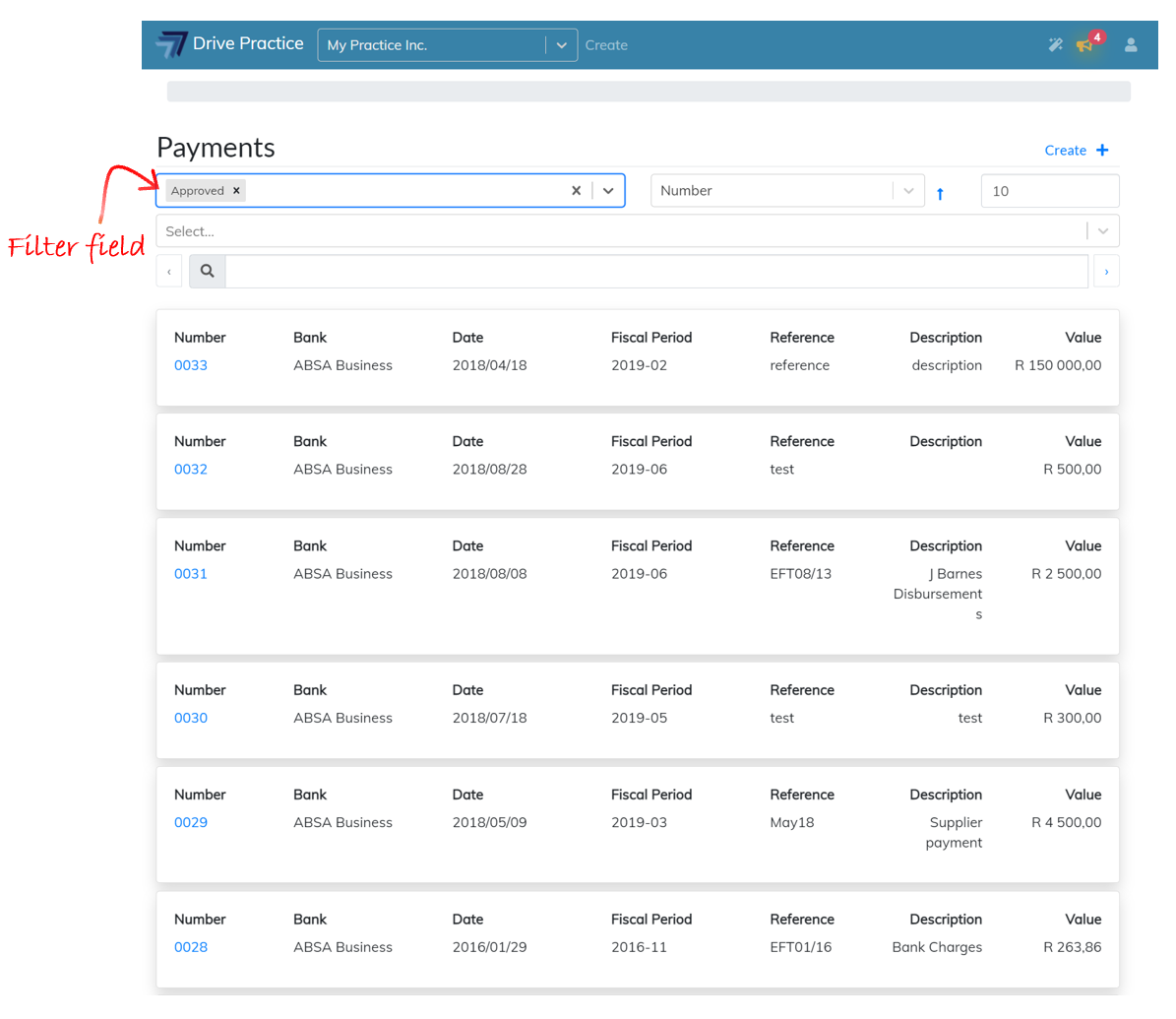Open payment number 0030
This screenshot has width=1176, height=1019.
(x=191, y=718)
